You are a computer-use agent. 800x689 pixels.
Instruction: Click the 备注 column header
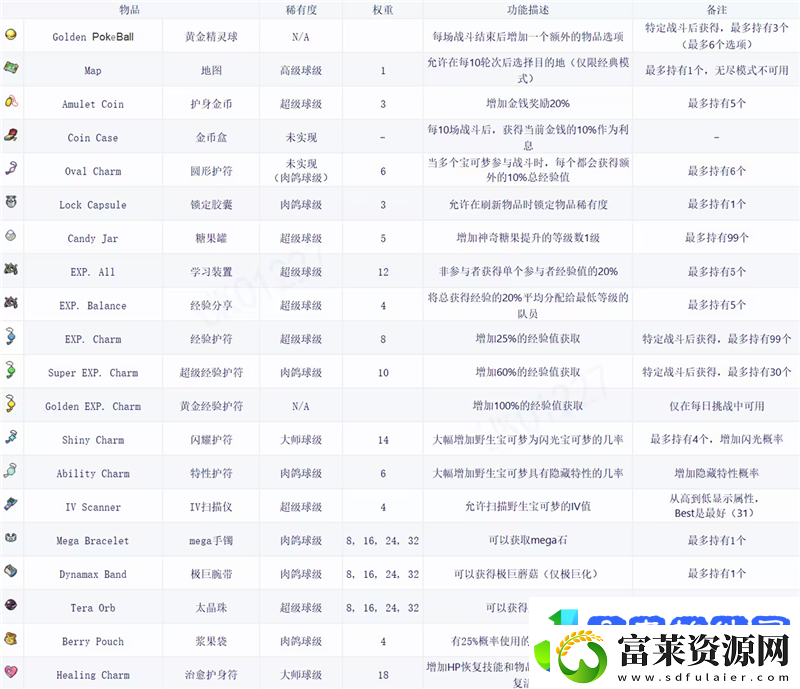click(716, 10)
